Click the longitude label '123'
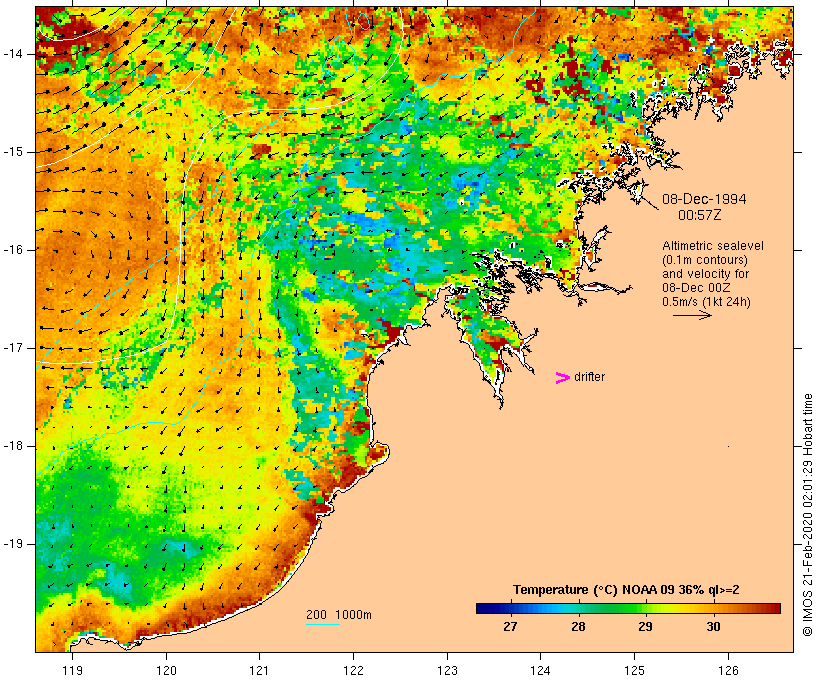Image resolution: width=820 pixels, height=680 pixels. pos(447,670)
